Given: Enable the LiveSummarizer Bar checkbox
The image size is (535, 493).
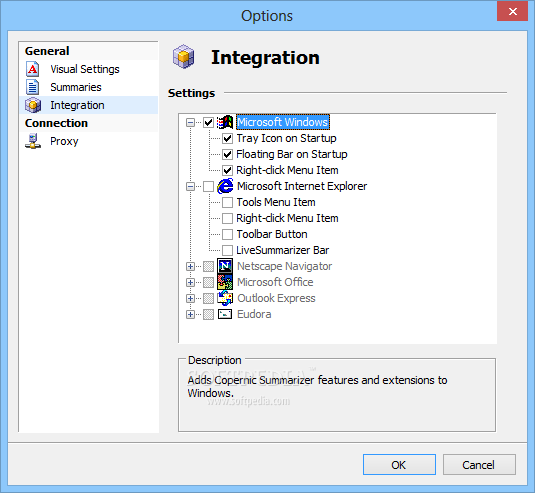Looking at the screenshot, I should pyautogui.click(x=228, y=250).
